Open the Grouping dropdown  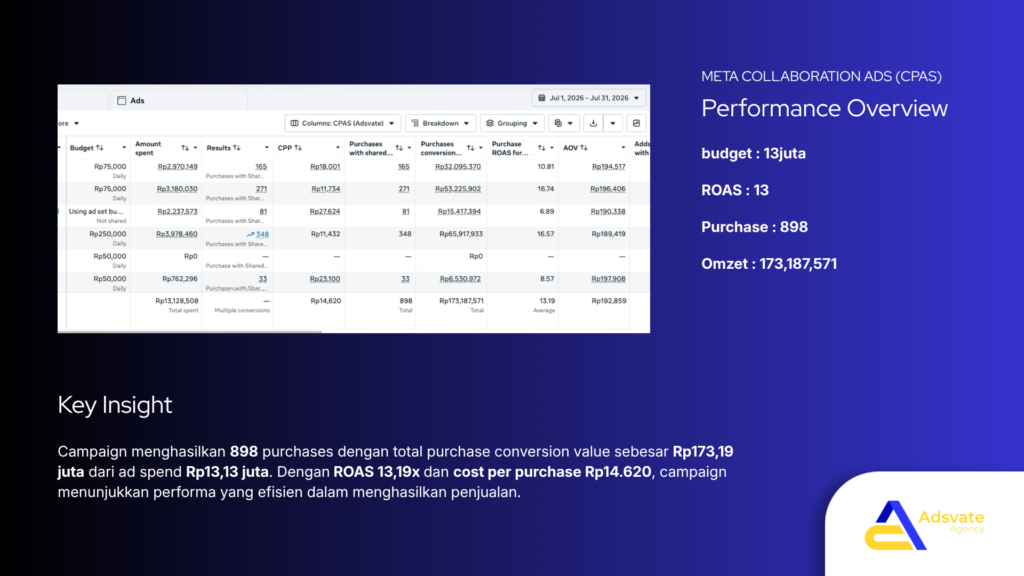512,123
